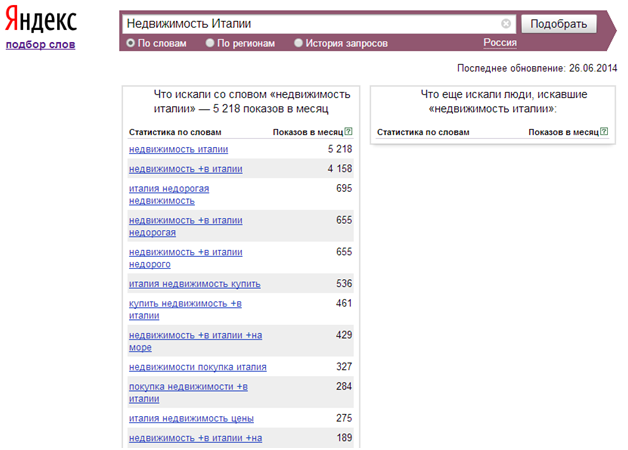
Task: Click the left 'Статистика по словам' column header
Action: click(x=175, y=132)
